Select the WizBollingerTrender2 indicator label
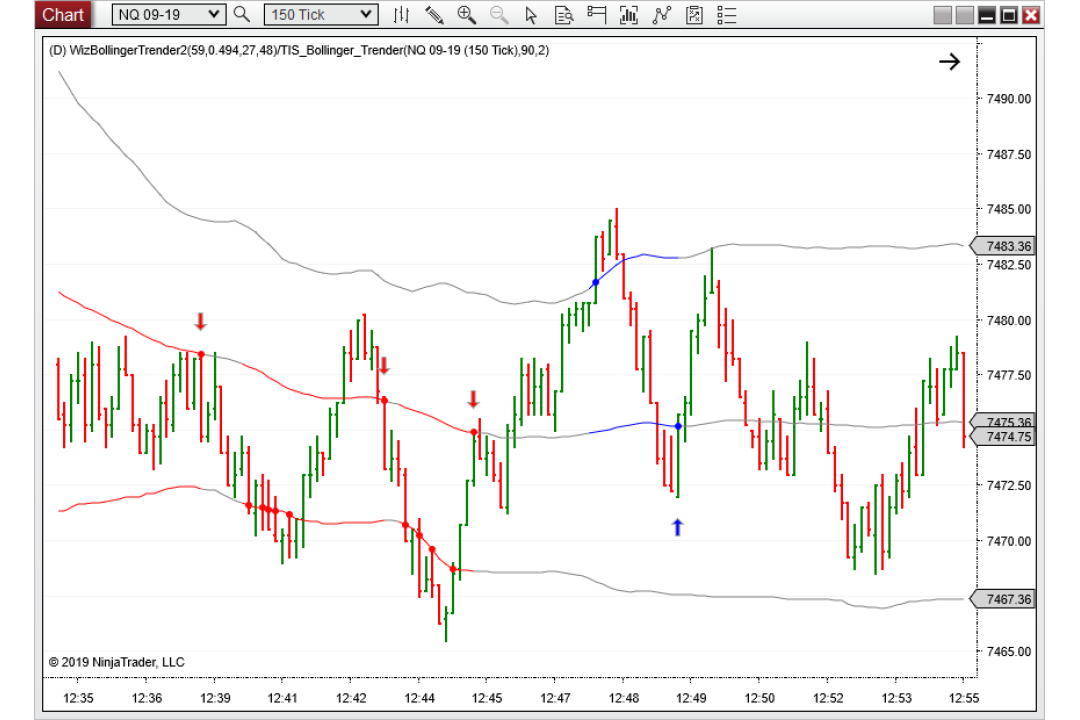The height and width of the screenshot is (720, 1080). pos(300,50)
